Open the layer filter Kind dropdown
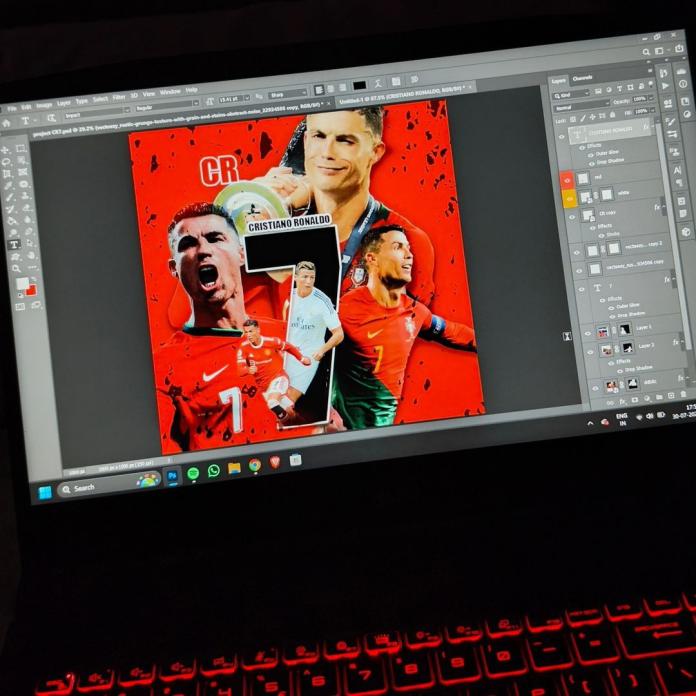 click(x=571, y=94)
